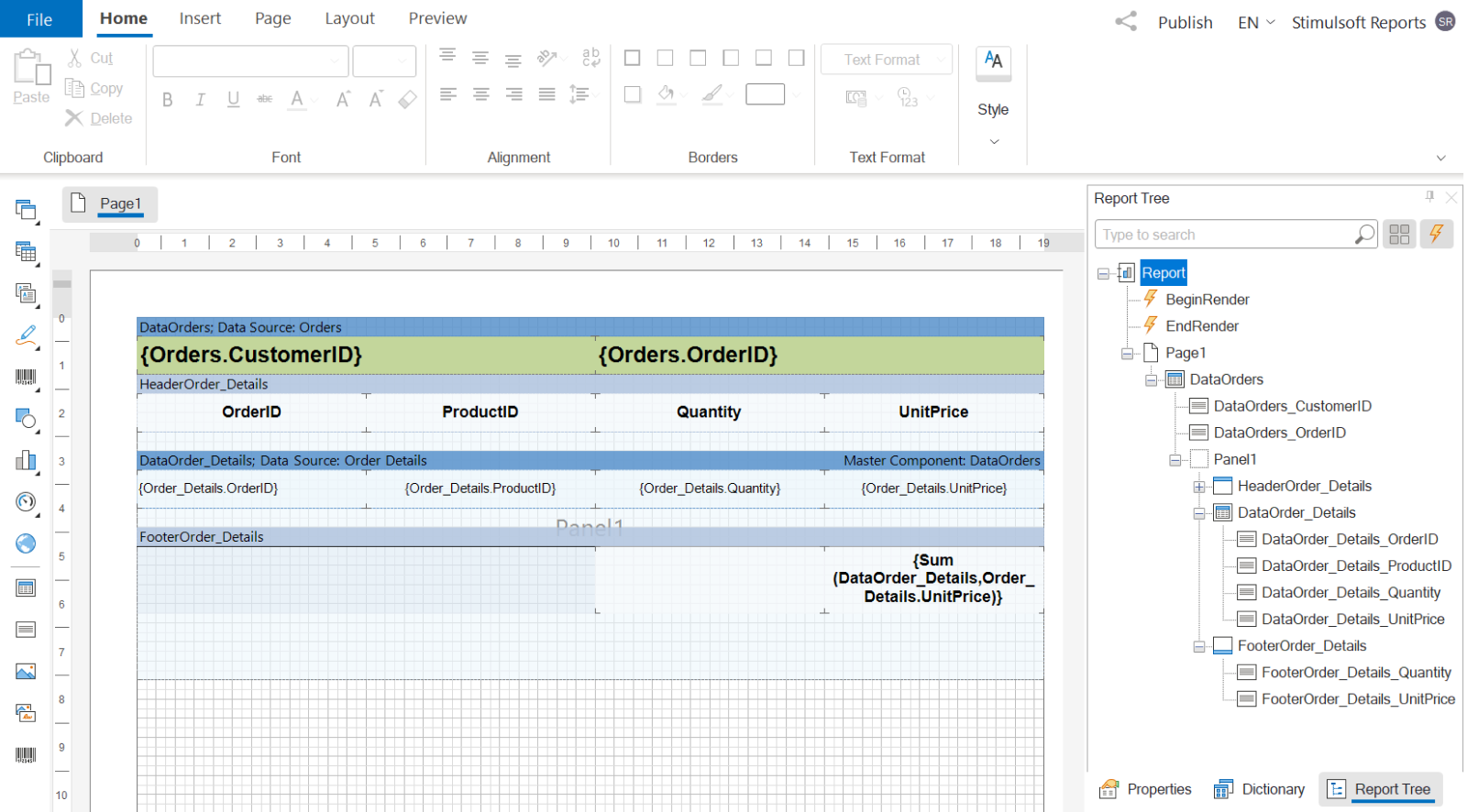Image resolution: width=1467 pixels, height=812 pixels.
Task: Click the clear formatting eraser icon
Action: click(408, 99)
